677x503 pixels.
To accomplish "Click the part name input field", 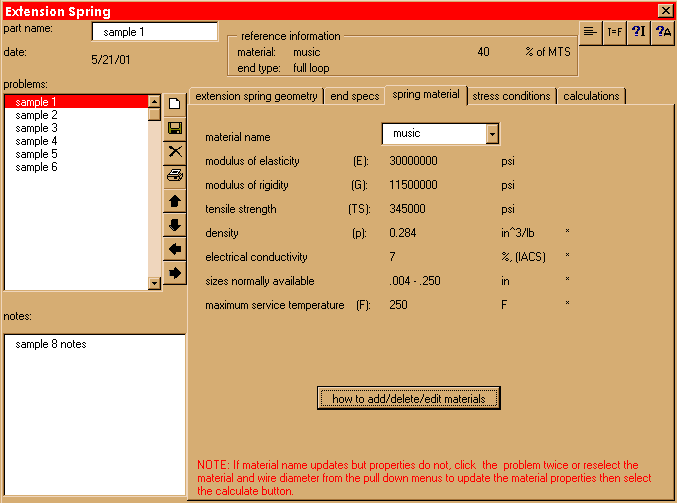I will [x=147, y=32].
